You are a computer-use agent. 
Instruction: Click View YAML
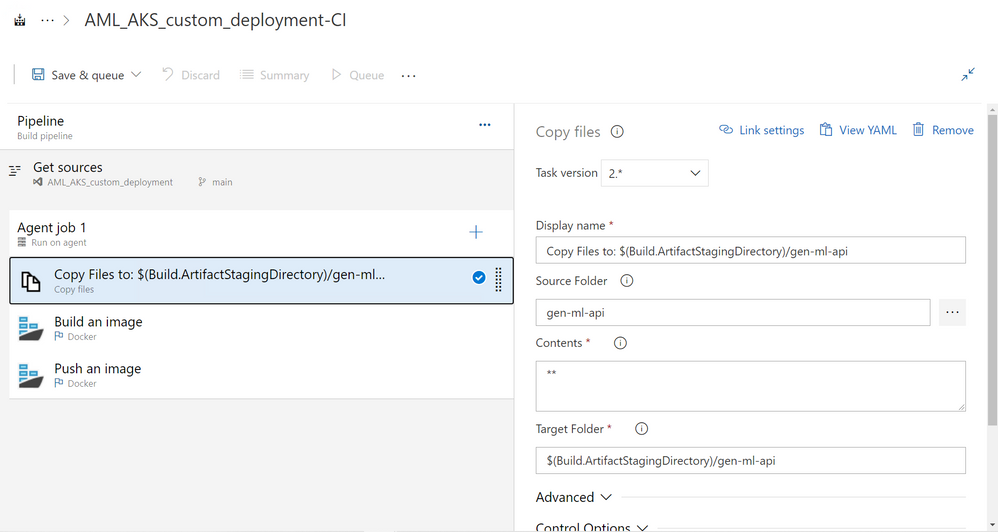[x=858, y=130]
